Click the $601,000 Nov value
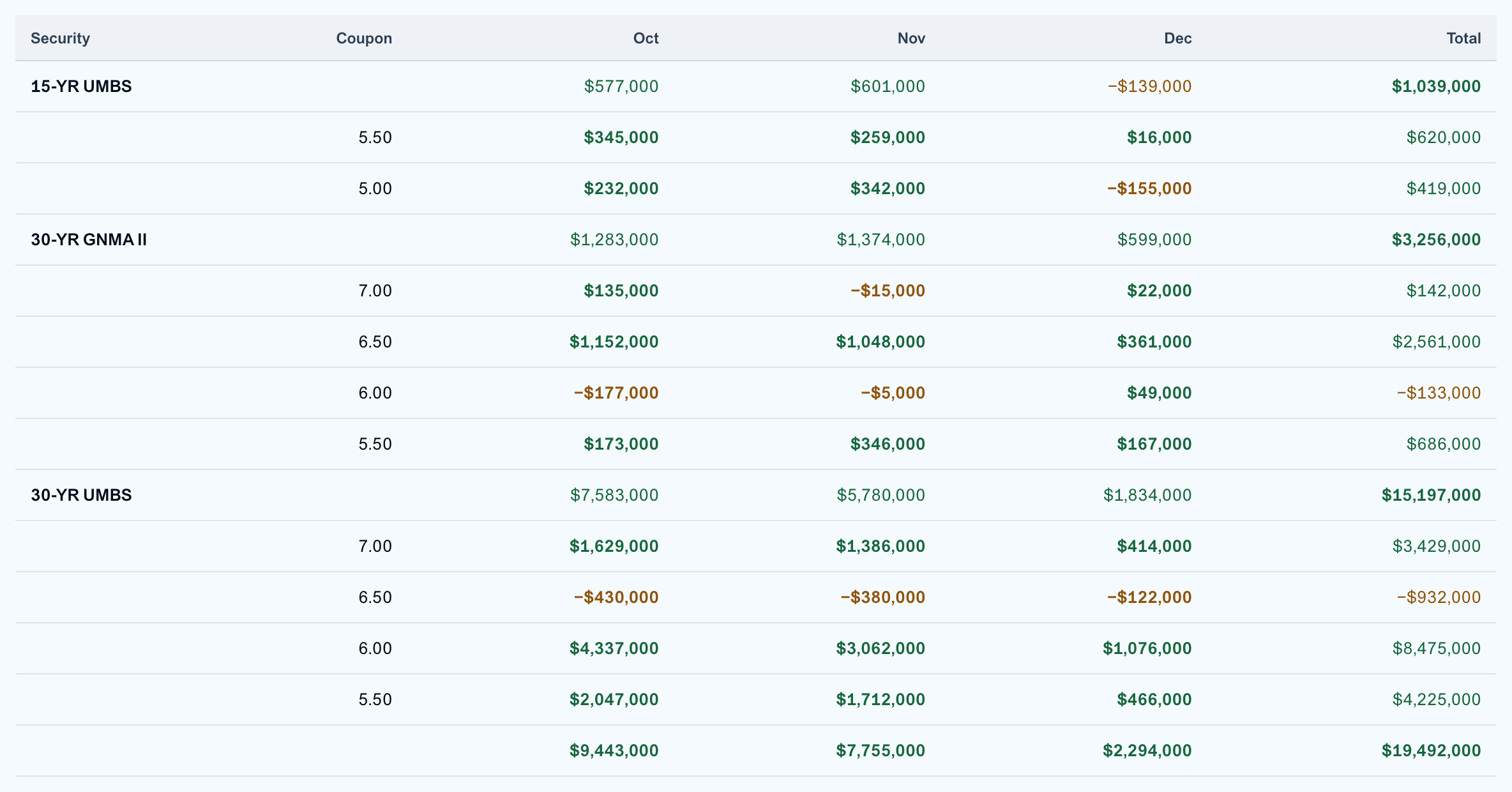This screenshot has width=1512, height=792. (888, 86)
